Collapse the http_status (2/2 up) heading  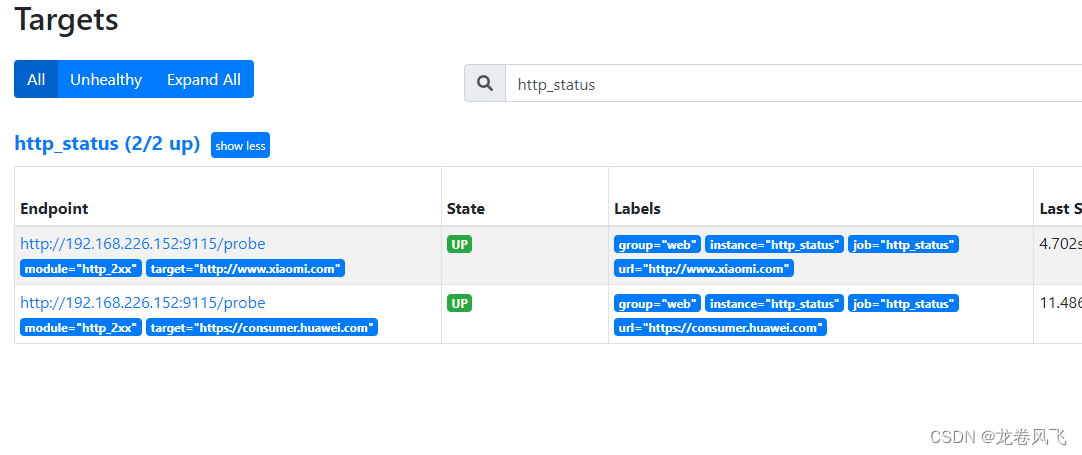point(108,144)
